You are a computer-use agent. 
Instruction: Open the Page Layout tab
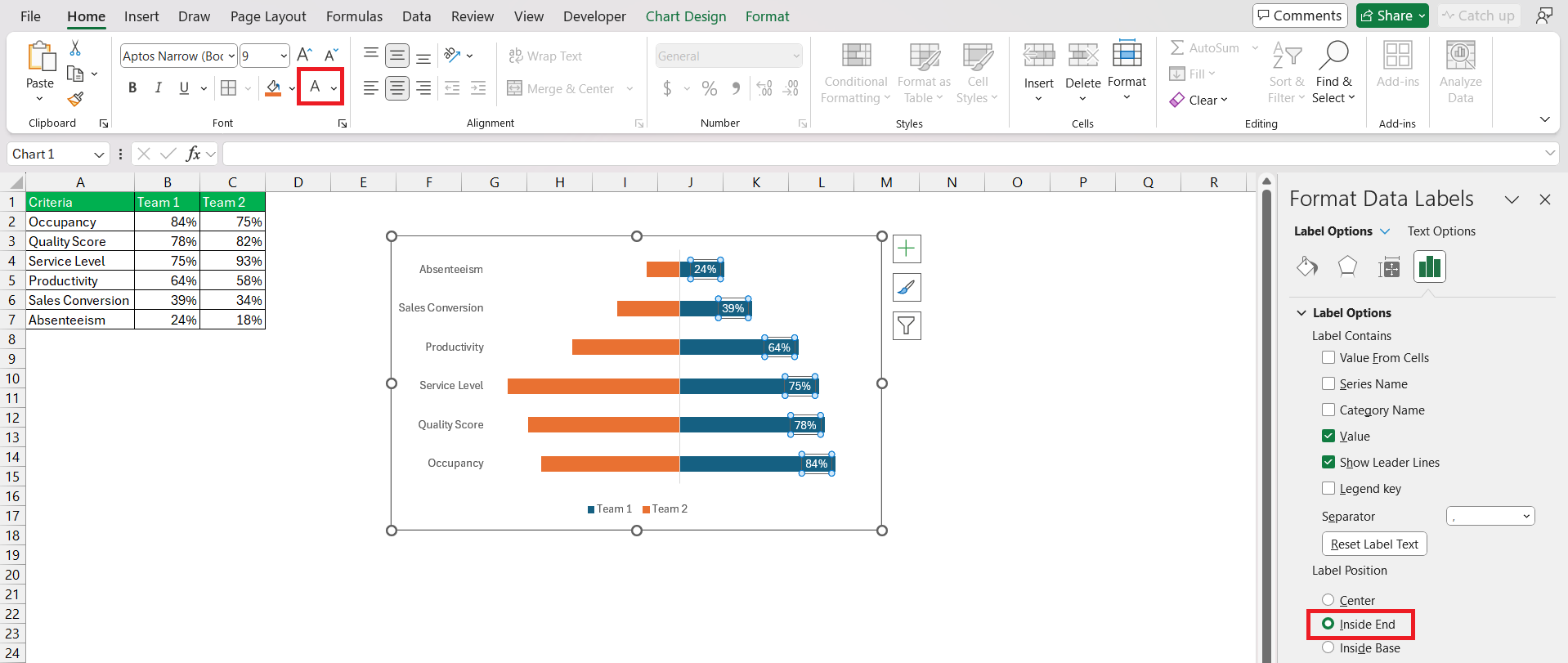tap(268, 16)
